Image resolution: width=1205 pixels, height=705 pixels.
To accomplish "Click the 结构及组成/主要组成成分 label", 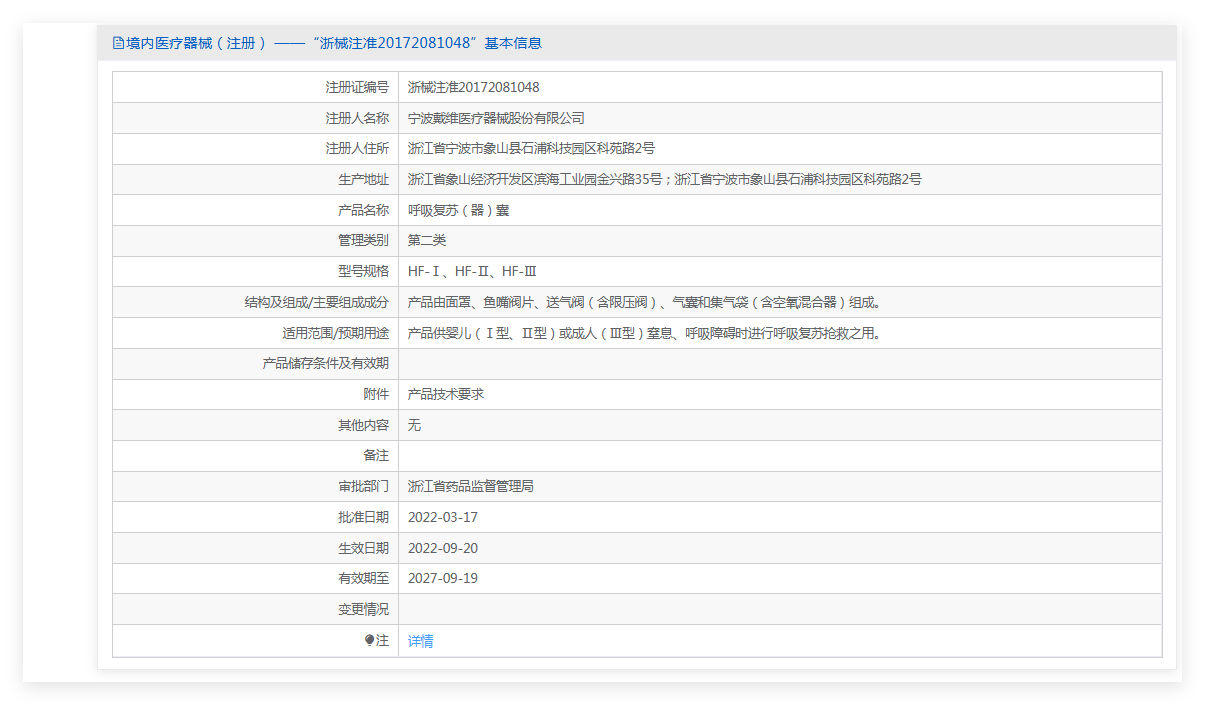I will click(317, 302).
